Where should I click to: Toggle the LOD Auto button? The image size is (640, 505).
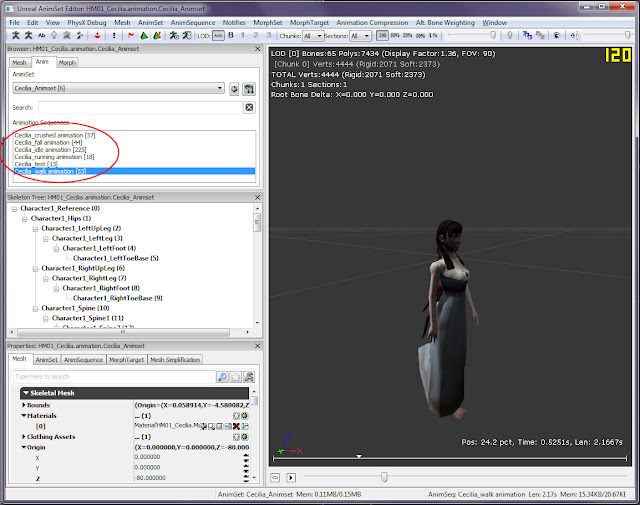pyautogui.click(x=218, y=36)
